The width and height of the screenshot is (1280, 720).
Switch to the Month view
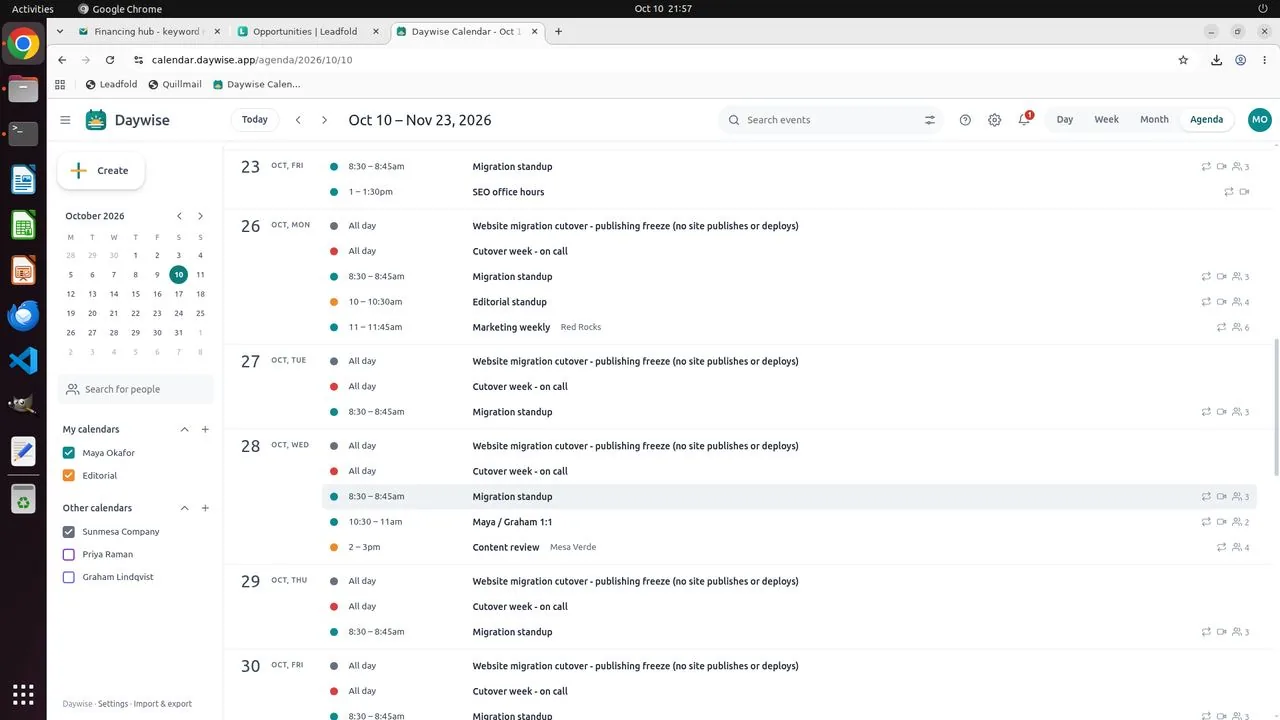[1154, 120]
